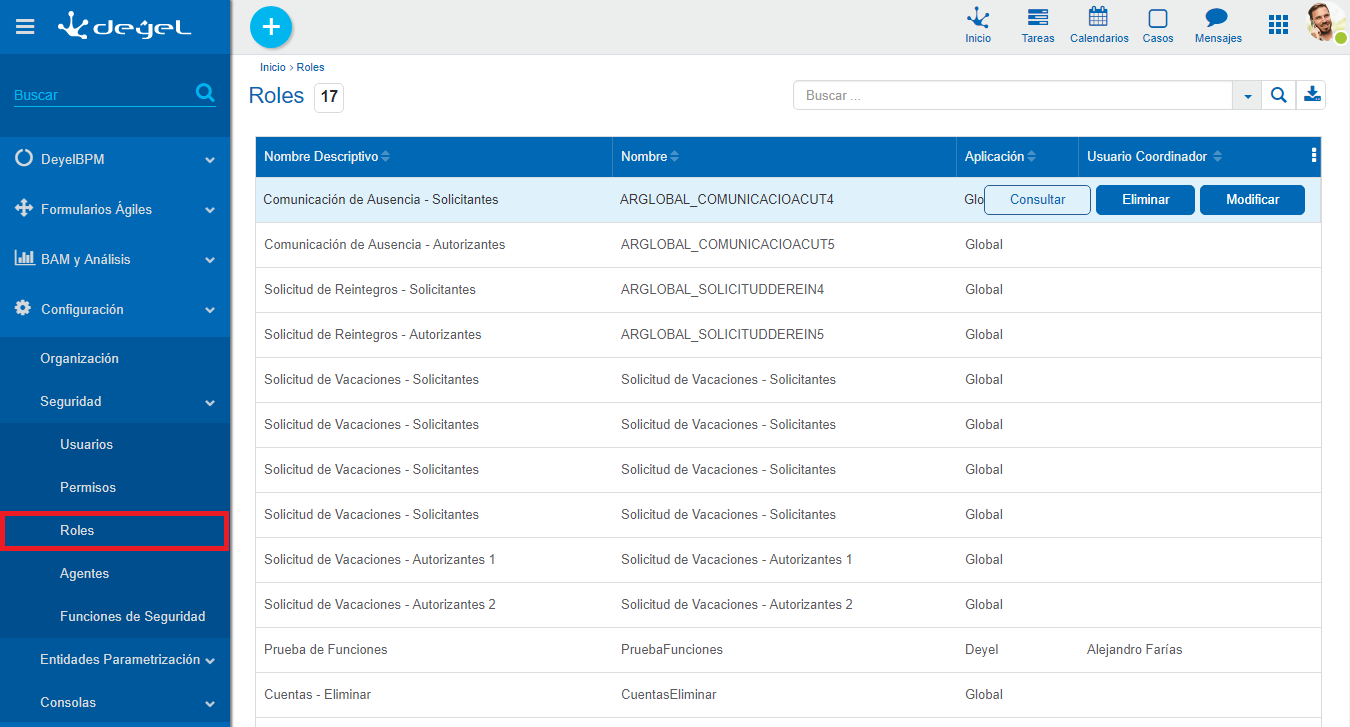Select Roles in sidebar
This screenshot has width=1350, height=727.
pyautogui.click(x=115, y=530)
